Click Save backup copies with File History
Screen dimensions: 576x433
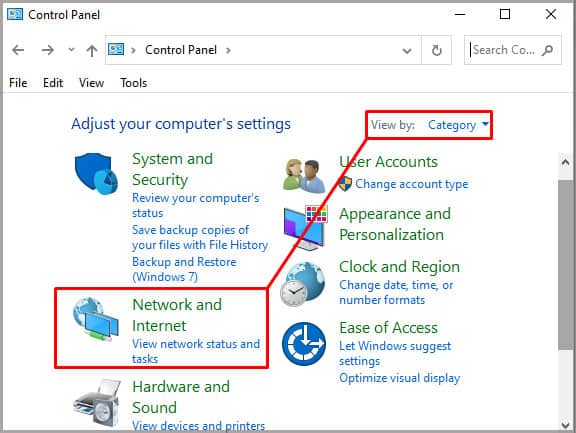click(200, 237)
